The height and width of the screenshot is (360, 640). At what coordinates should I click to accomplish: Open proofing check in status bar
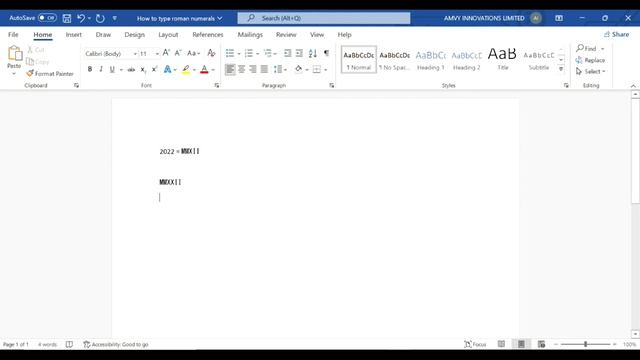(69, 344)
